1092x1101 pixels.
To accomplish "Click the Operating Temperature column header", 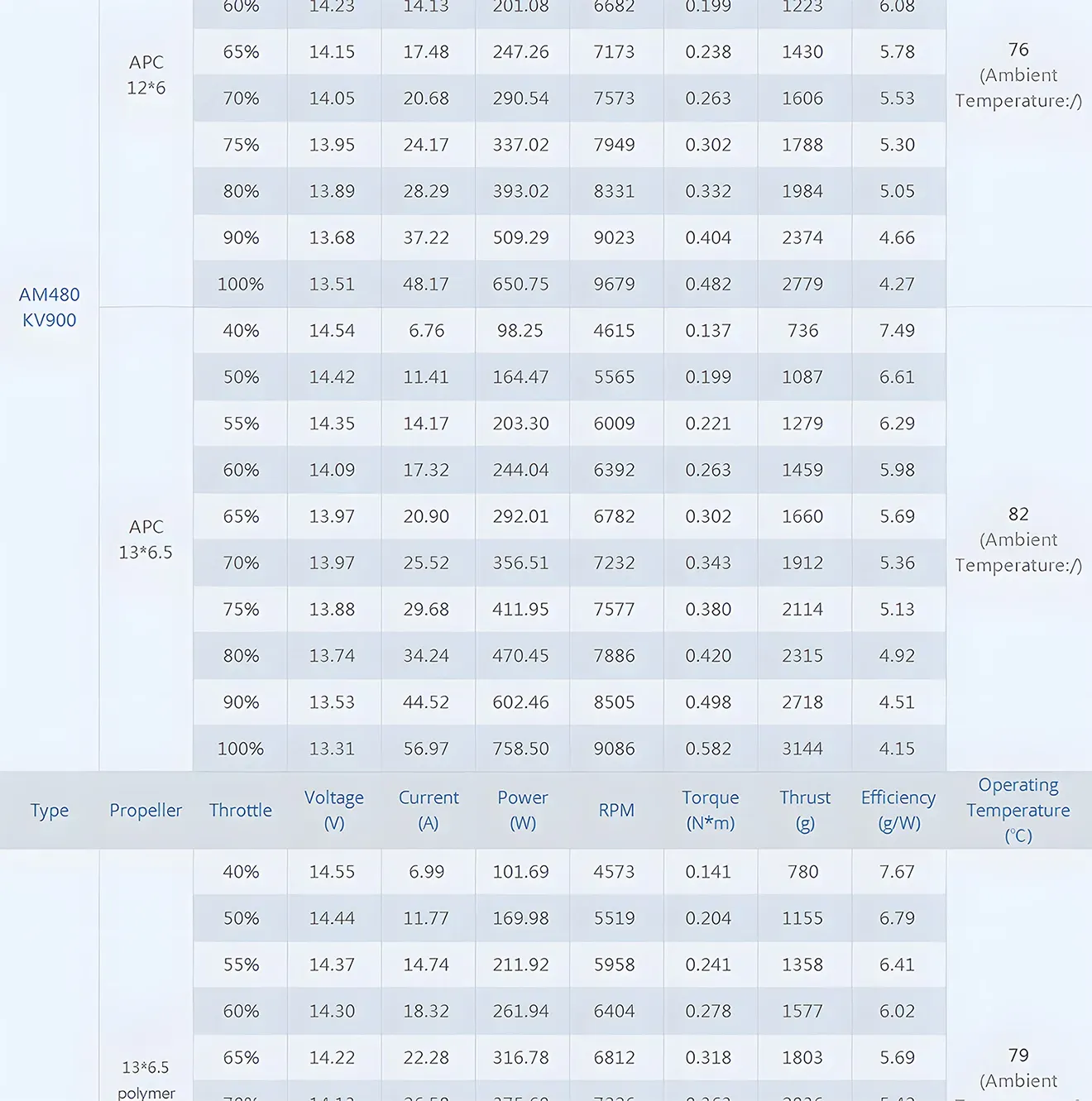I will (x=1018, y=811).
